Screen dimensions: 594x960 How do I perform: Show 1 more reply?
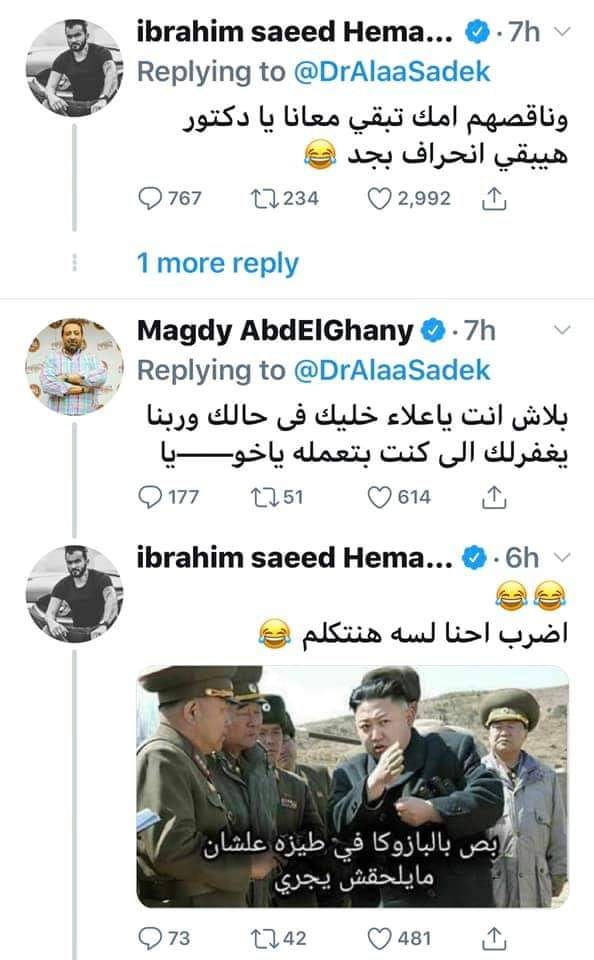coord(217,263)
